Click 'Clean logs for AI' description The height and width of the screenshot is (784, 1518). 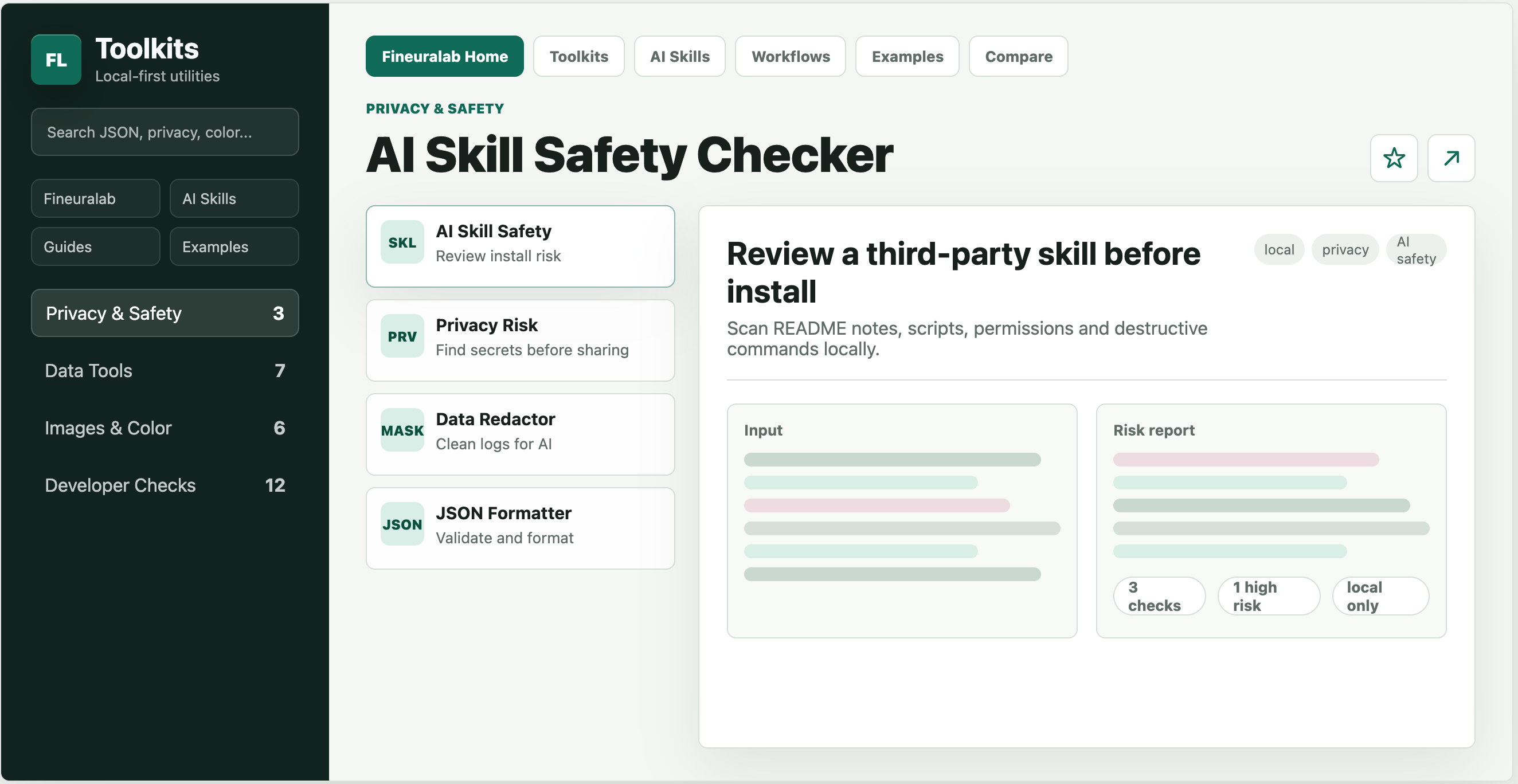[x=494, y=444]
